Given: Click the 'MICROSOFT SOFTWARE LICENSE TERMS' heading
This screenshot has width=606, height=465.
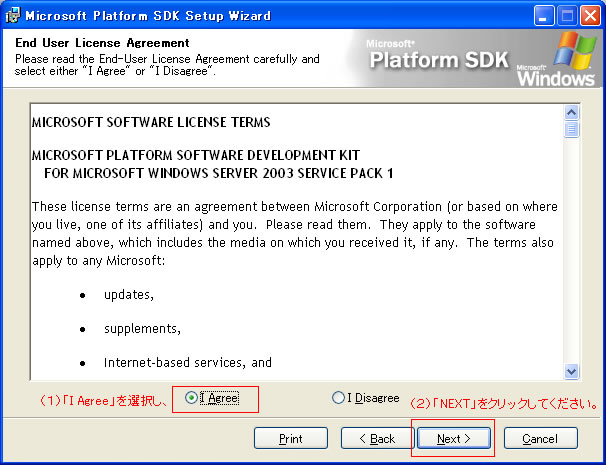Looking at the screenshot, I should pos(151,122).
